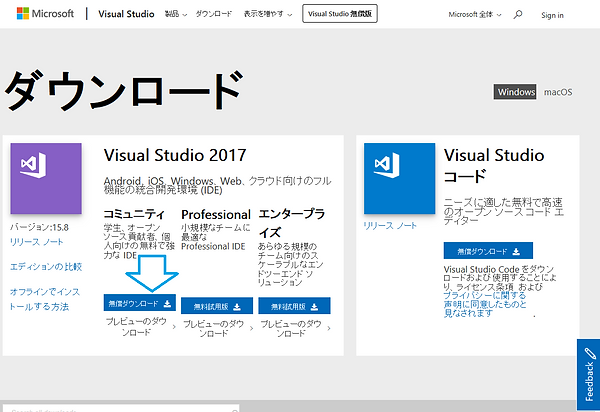Switch to the macOS platform toggle

coord(558,92)
